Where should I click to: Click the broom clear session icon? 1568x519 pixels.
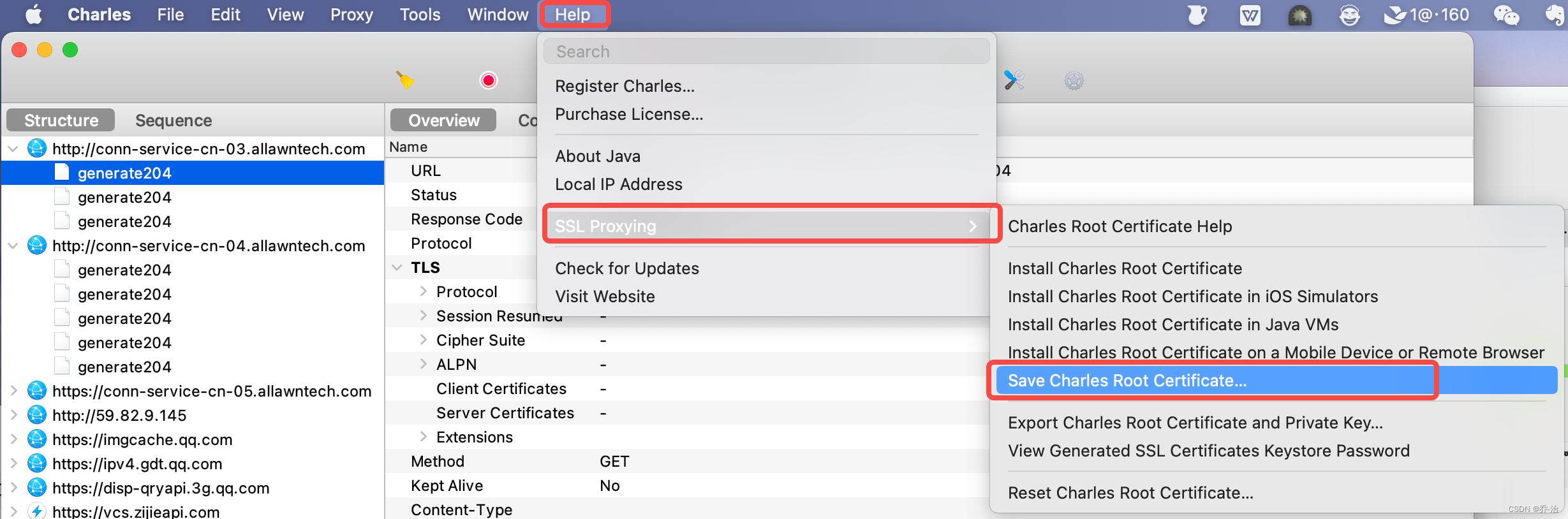(405, 80)
